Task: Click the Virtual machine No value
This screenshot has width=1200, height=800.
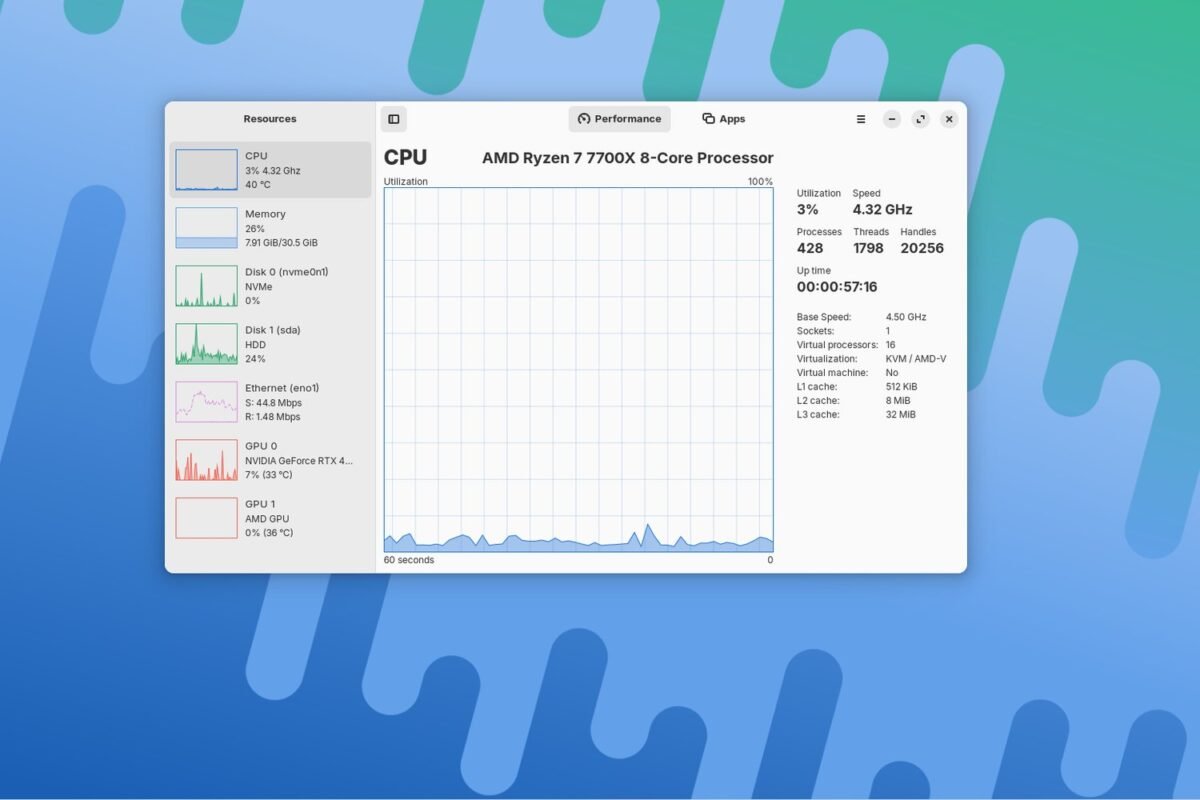Action: click(892, 373)
